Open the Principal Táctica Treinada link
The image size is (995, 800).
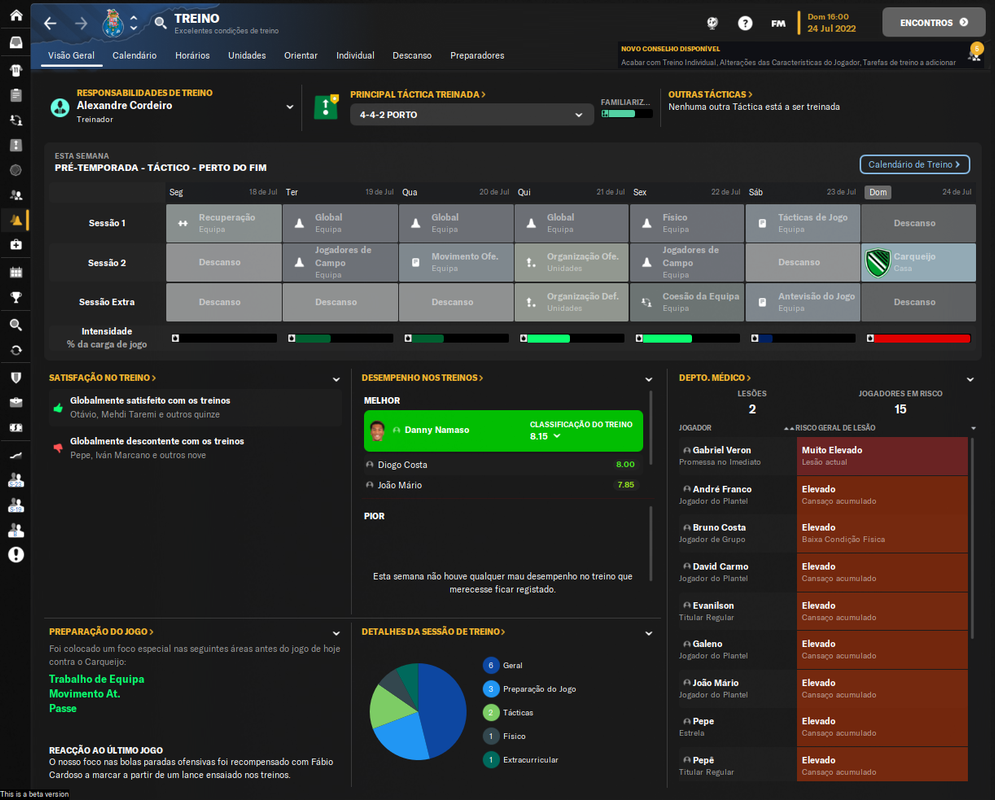[x=418, y=95]
